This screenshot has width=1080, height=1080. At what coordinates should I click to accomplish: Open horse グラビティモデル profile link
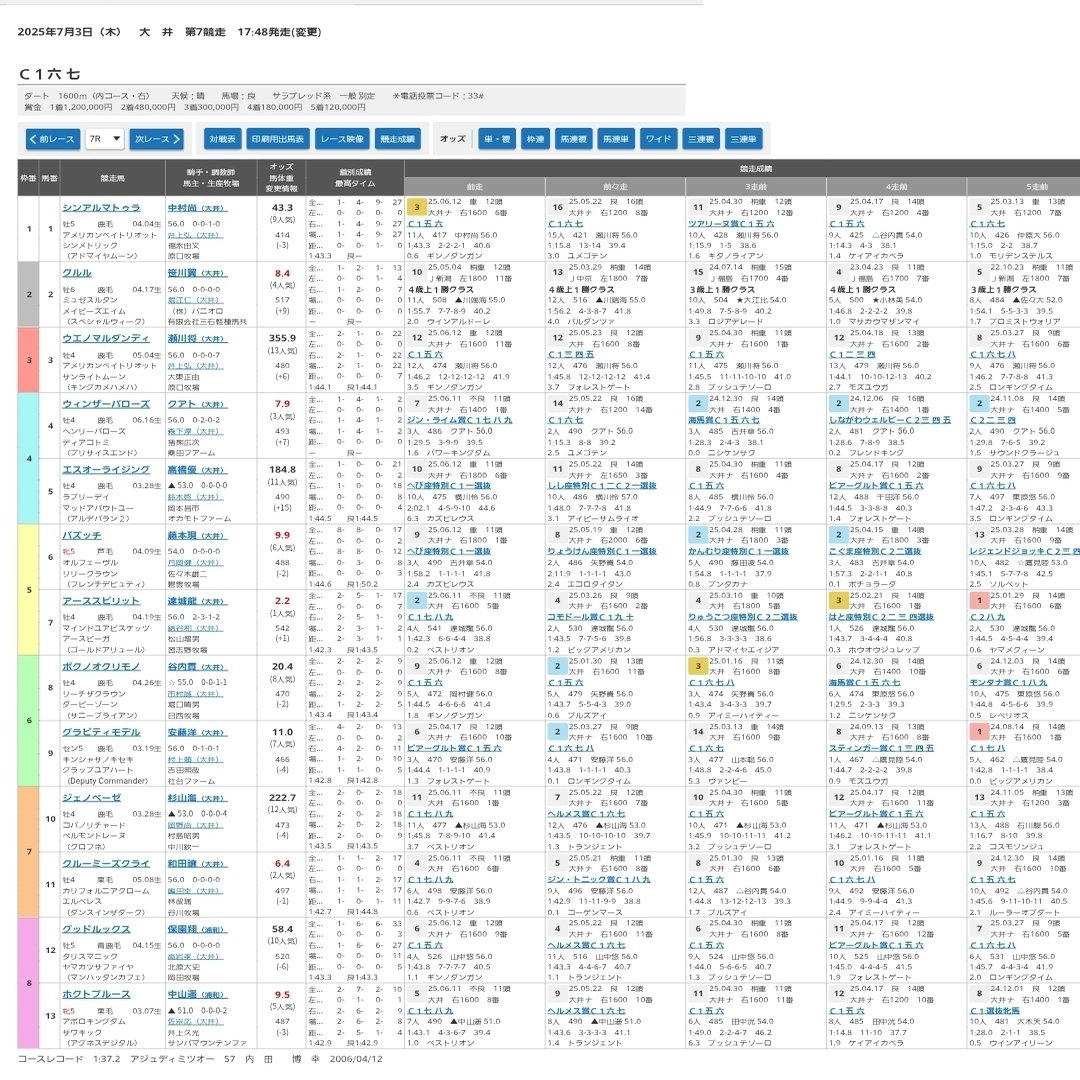click(x=101, y=731)
